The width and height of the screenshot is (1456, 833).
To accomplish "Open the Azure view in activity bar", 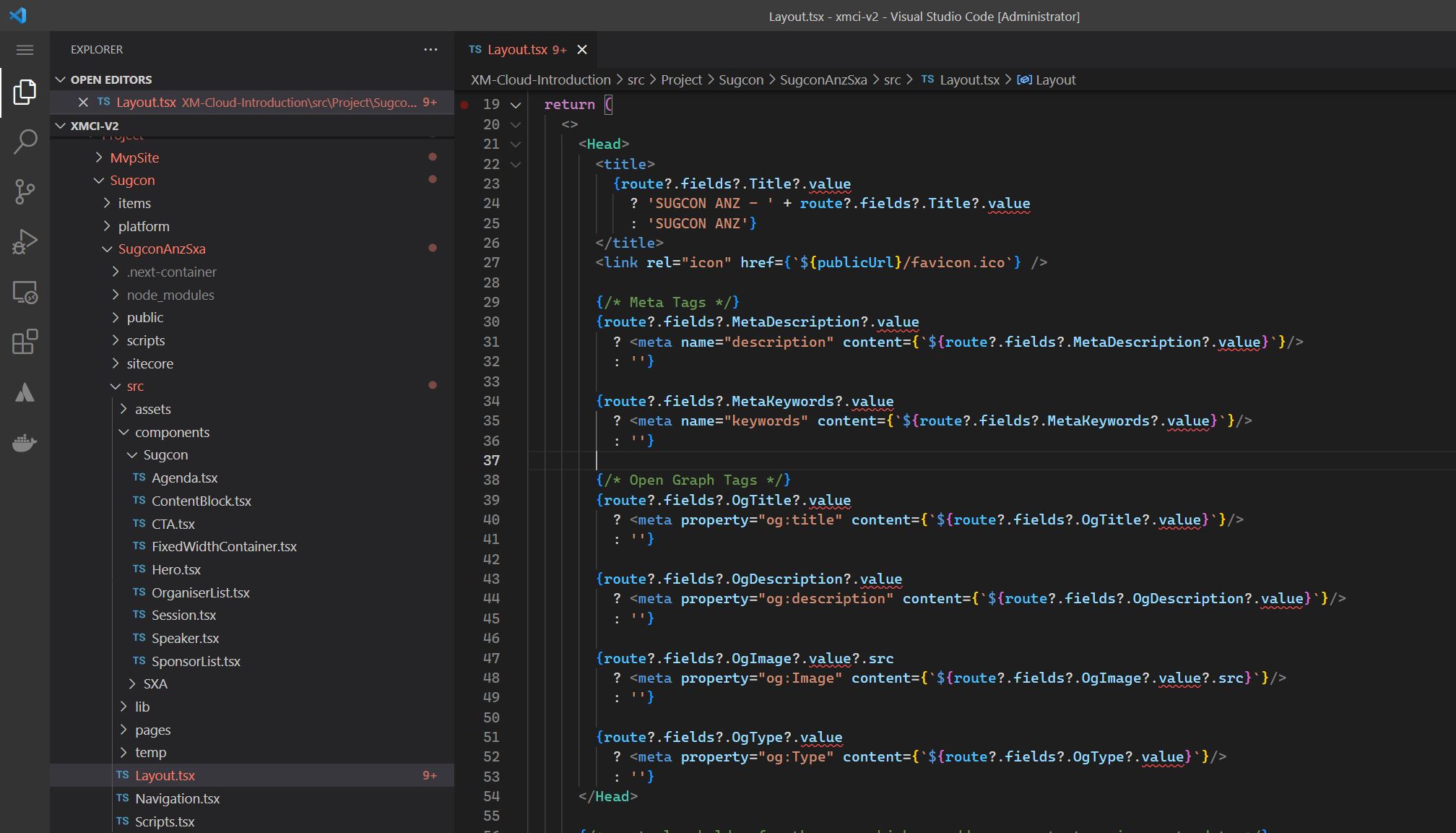I will tap(25, 392).
